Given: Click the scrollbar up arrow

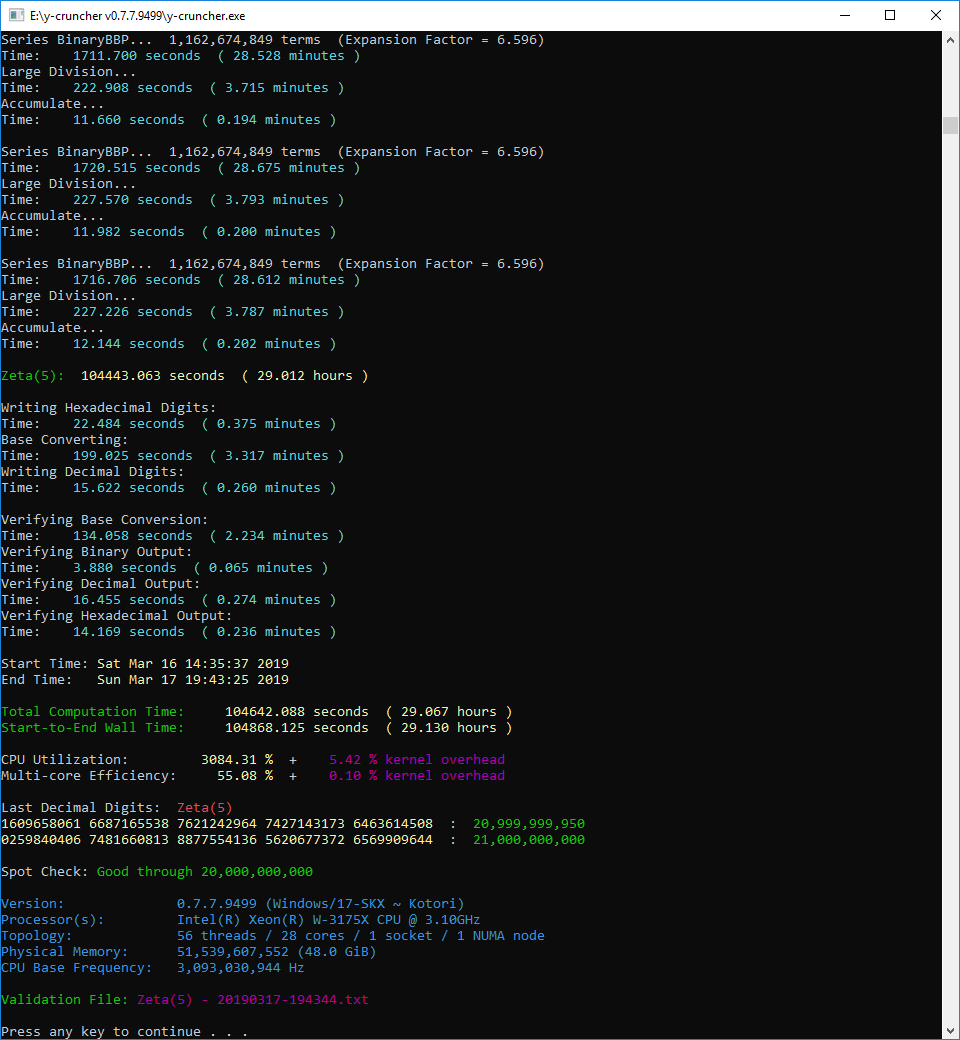Looking at the screenshot, I should click(950, 40).
